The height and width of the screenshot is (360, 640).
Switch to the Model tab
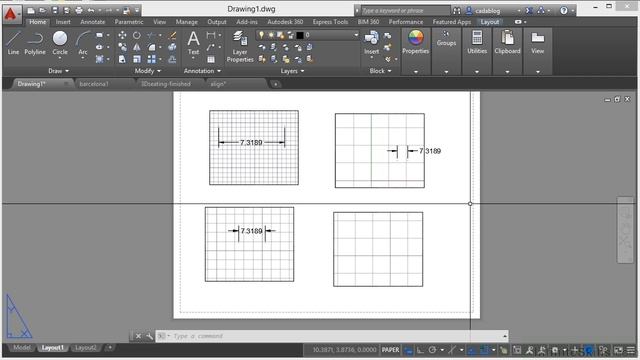coord(22,348)
